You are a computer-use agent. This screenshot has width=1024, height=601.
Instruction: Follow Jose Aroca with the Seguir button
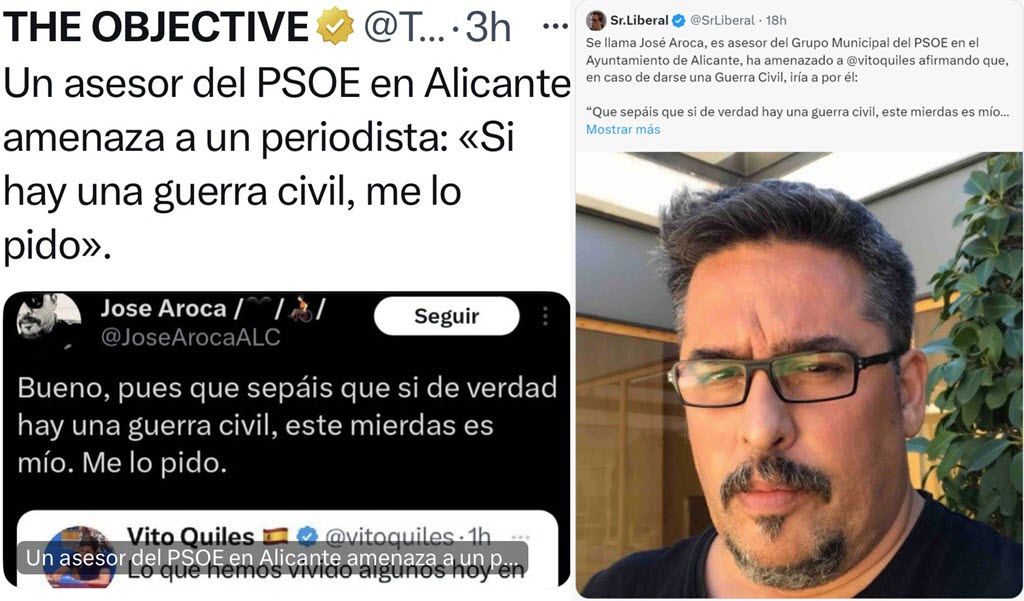coord(447,316)
